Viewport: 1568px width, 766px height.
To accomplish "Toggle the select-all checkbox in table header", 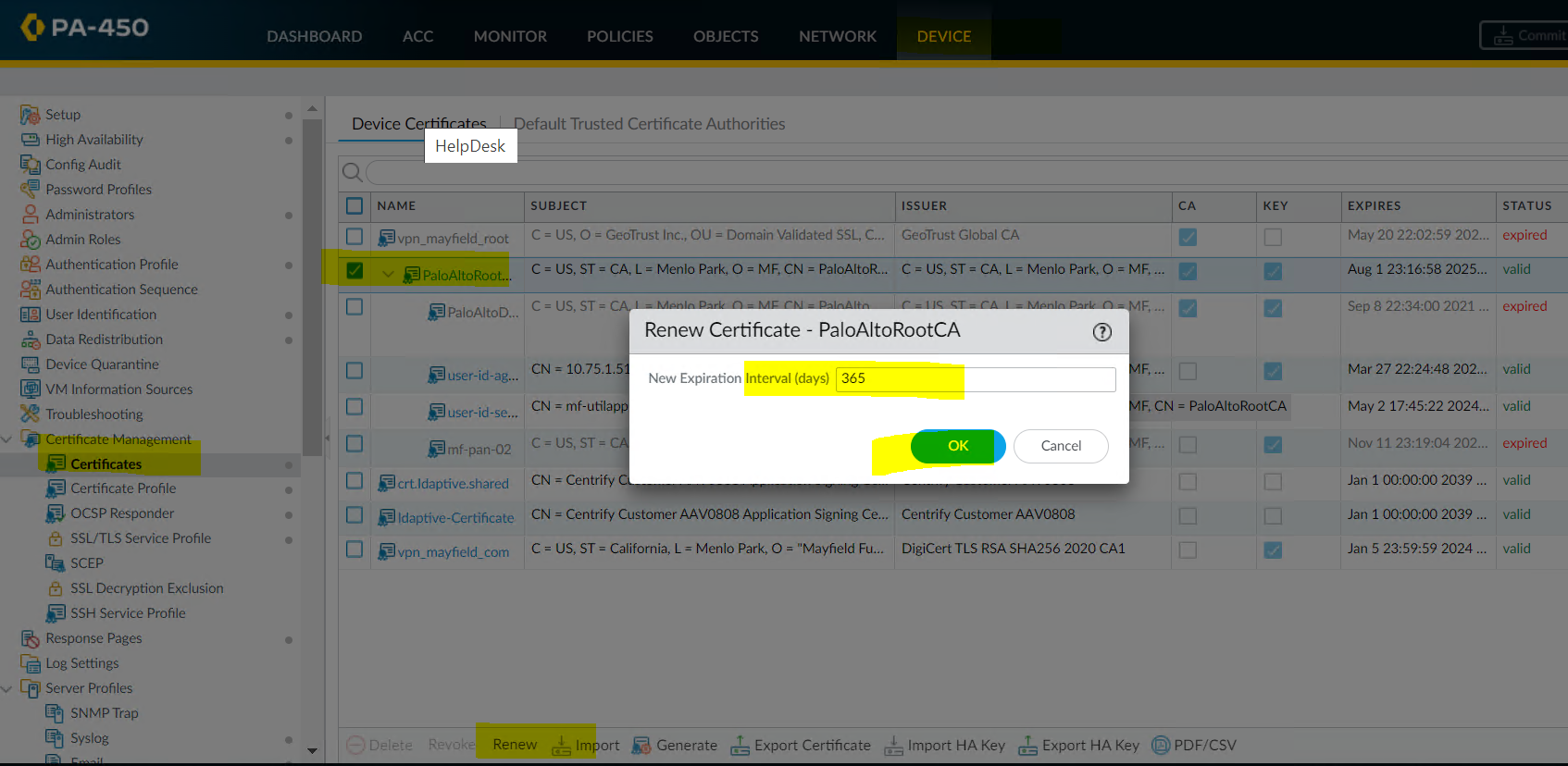I will (355, 205).
